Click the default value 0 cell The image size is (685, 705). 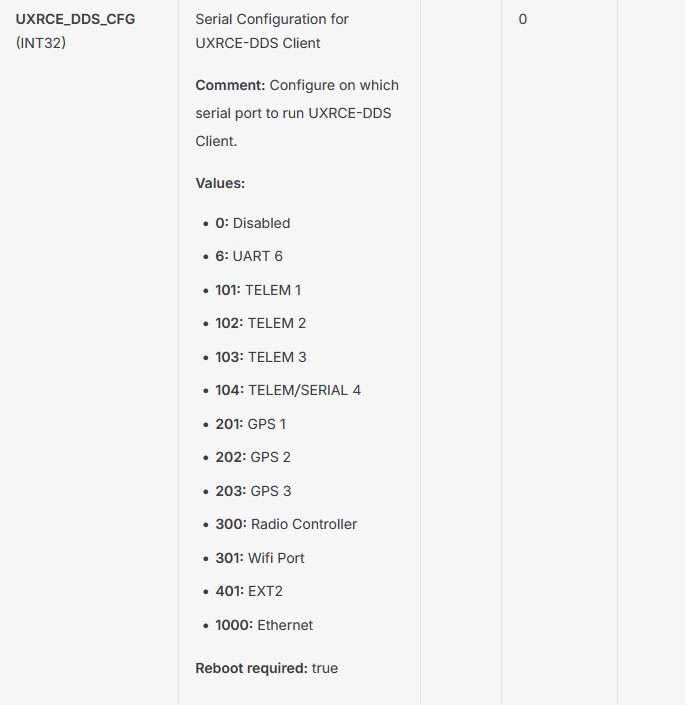[522, 19]
